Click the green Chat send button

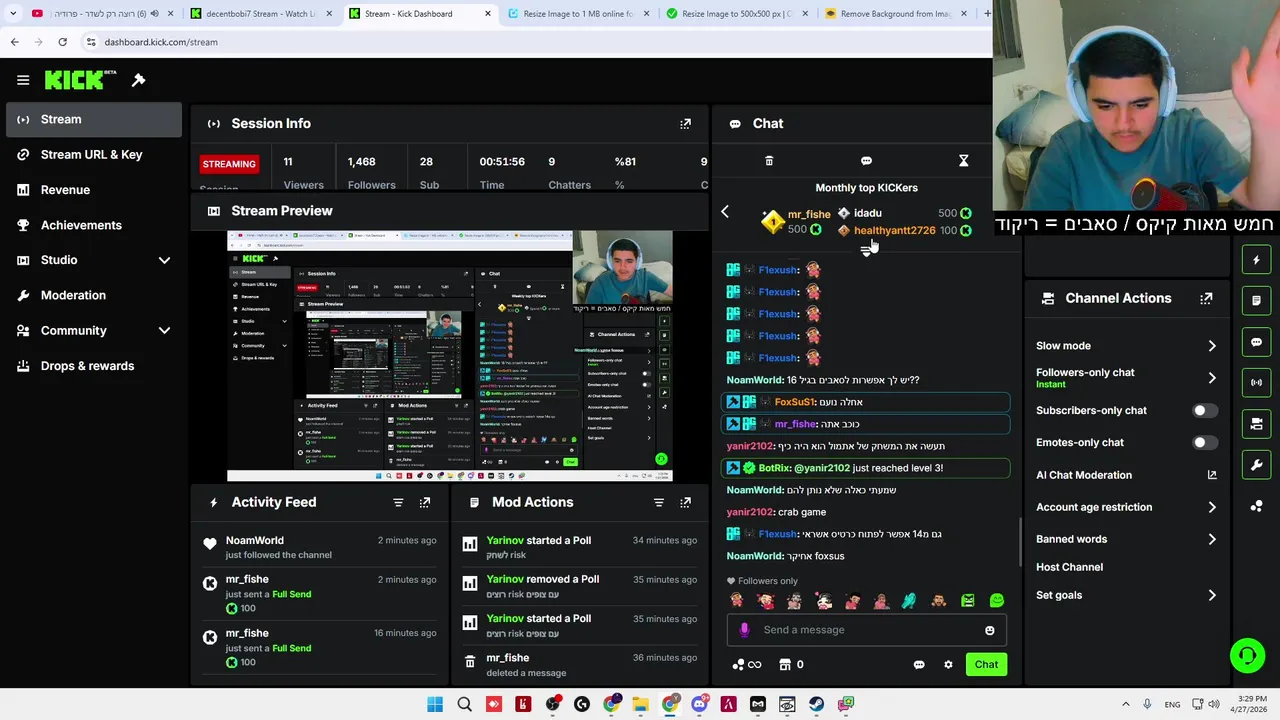point(986,665)
